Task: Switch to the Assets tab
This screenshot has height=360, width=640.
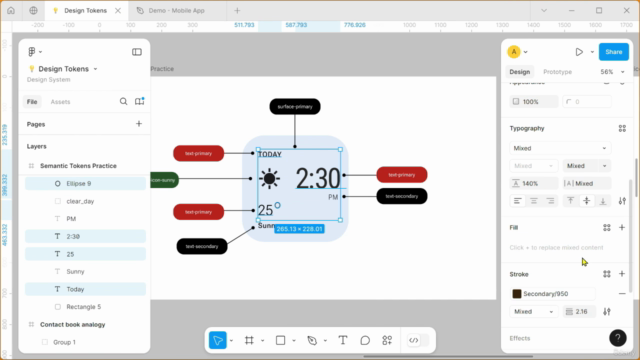Action: pos(60,102)
